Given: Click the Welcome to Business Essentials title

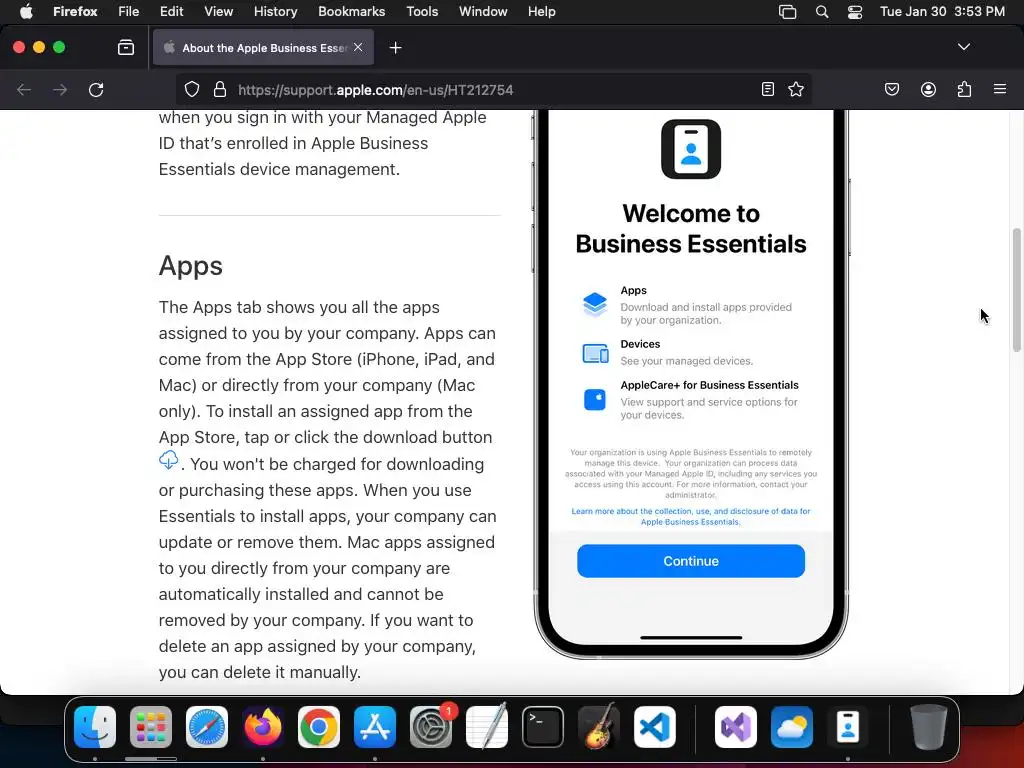Looking at the screenshot, I should pyautogui.click(x=691, y=229).
